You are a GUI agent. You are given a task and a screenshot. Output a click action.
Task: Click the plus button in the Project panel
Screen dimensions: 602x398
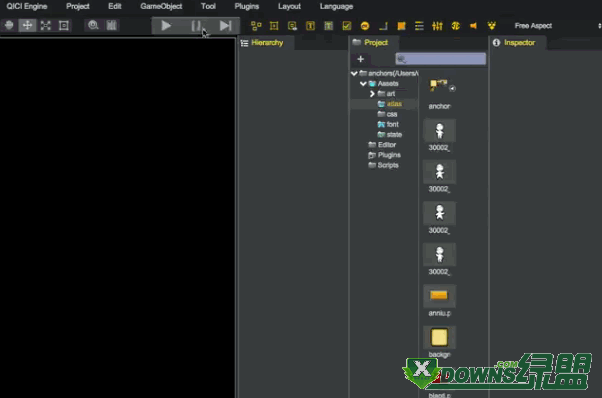coord(361,59)
